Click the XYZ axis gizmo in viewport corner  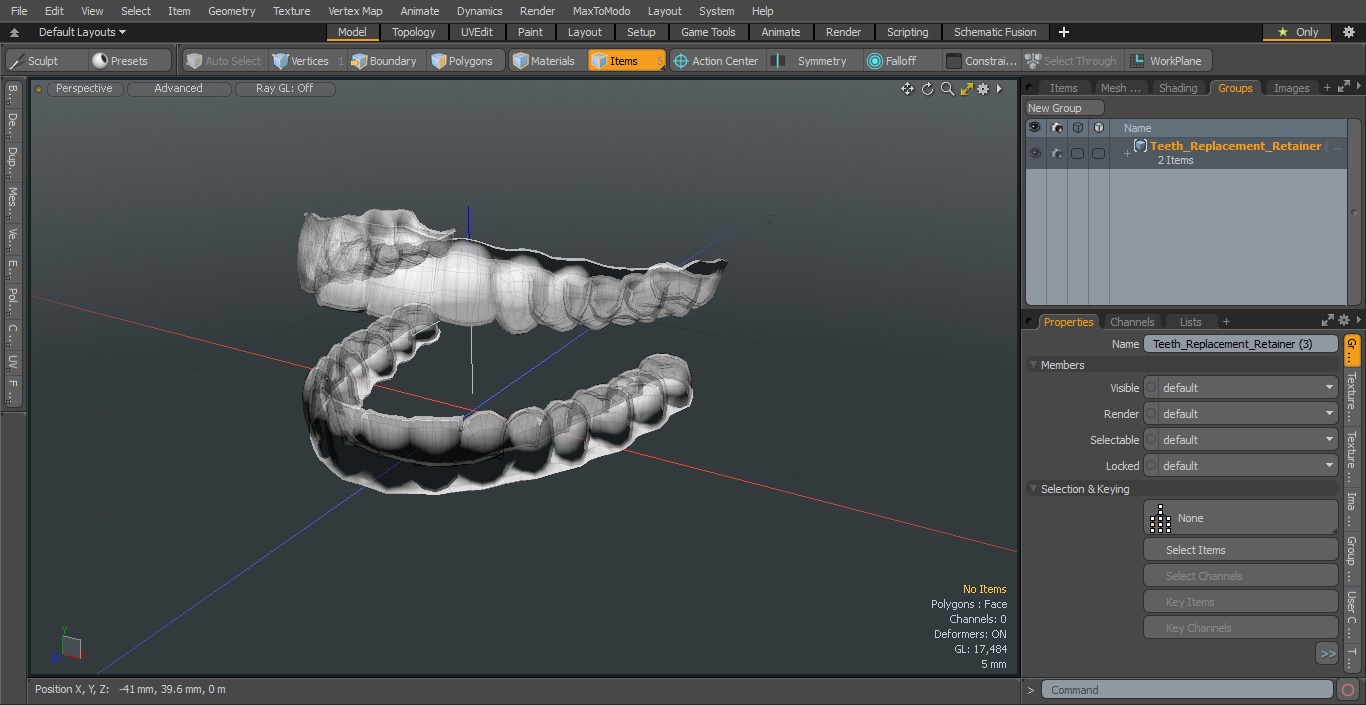coord(70,646)
